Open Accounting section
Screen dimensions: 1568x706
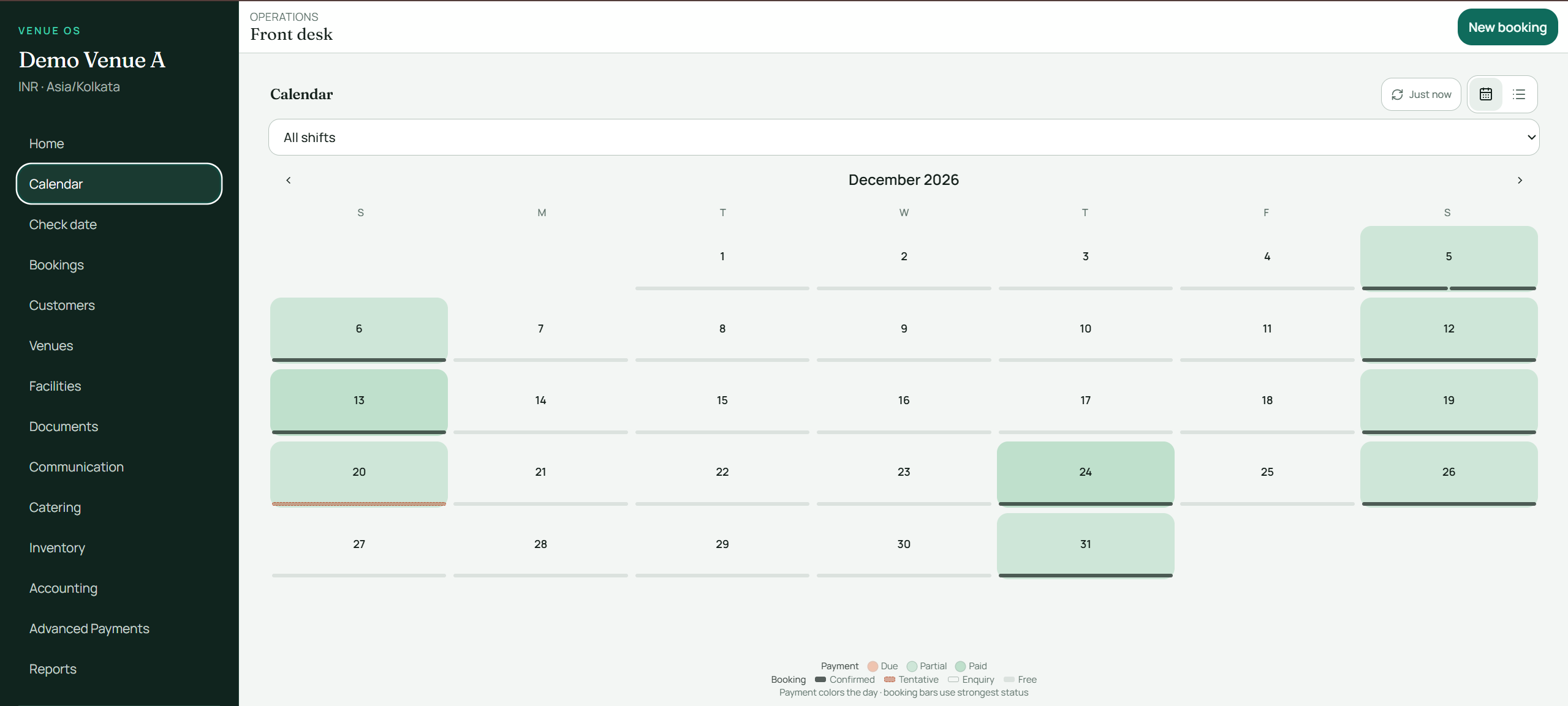pyautogui.click(x=119, y=588)
